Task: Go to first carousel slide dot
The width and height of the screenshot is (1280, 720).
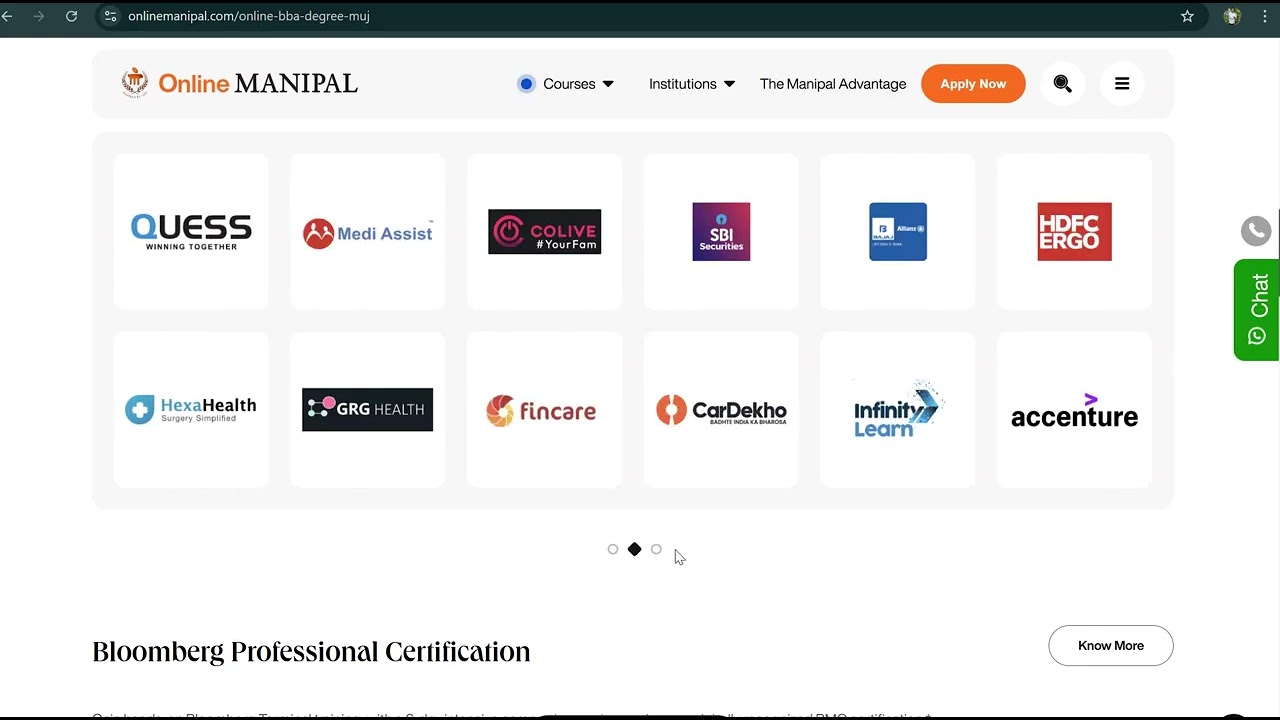Action: [x=613, y=549]
